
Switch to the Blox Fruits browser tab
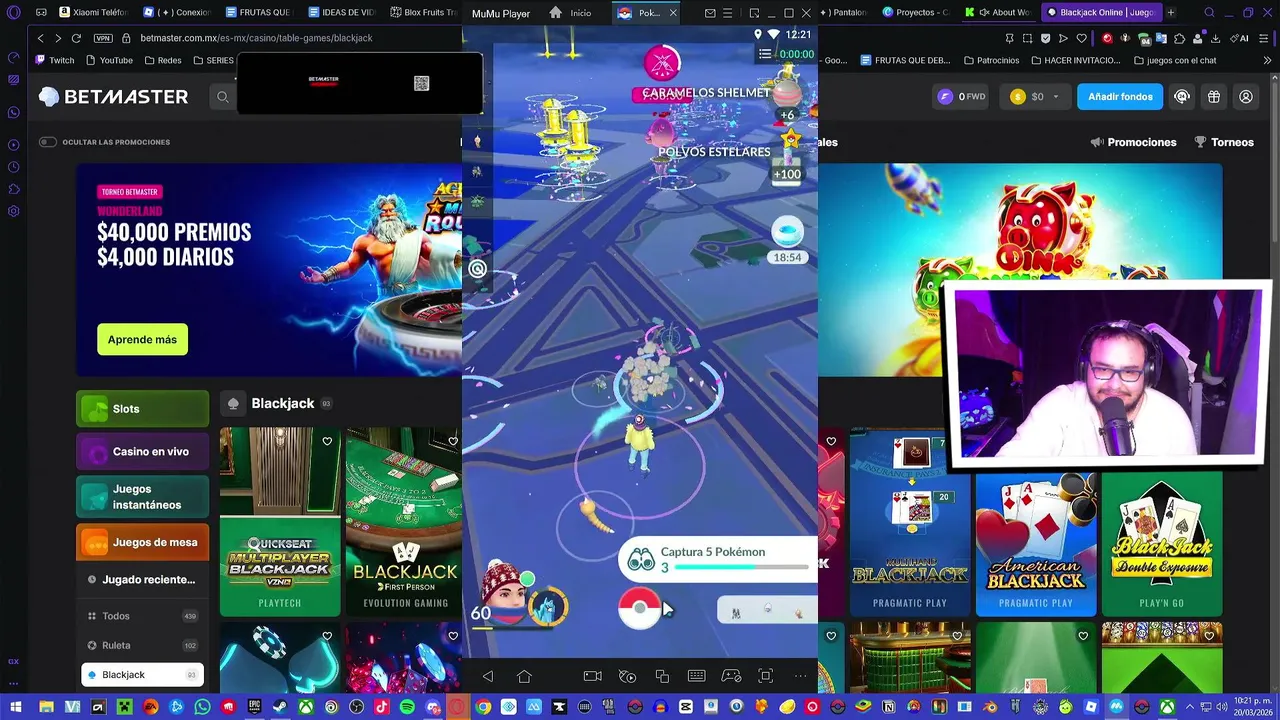pos(422,13)
